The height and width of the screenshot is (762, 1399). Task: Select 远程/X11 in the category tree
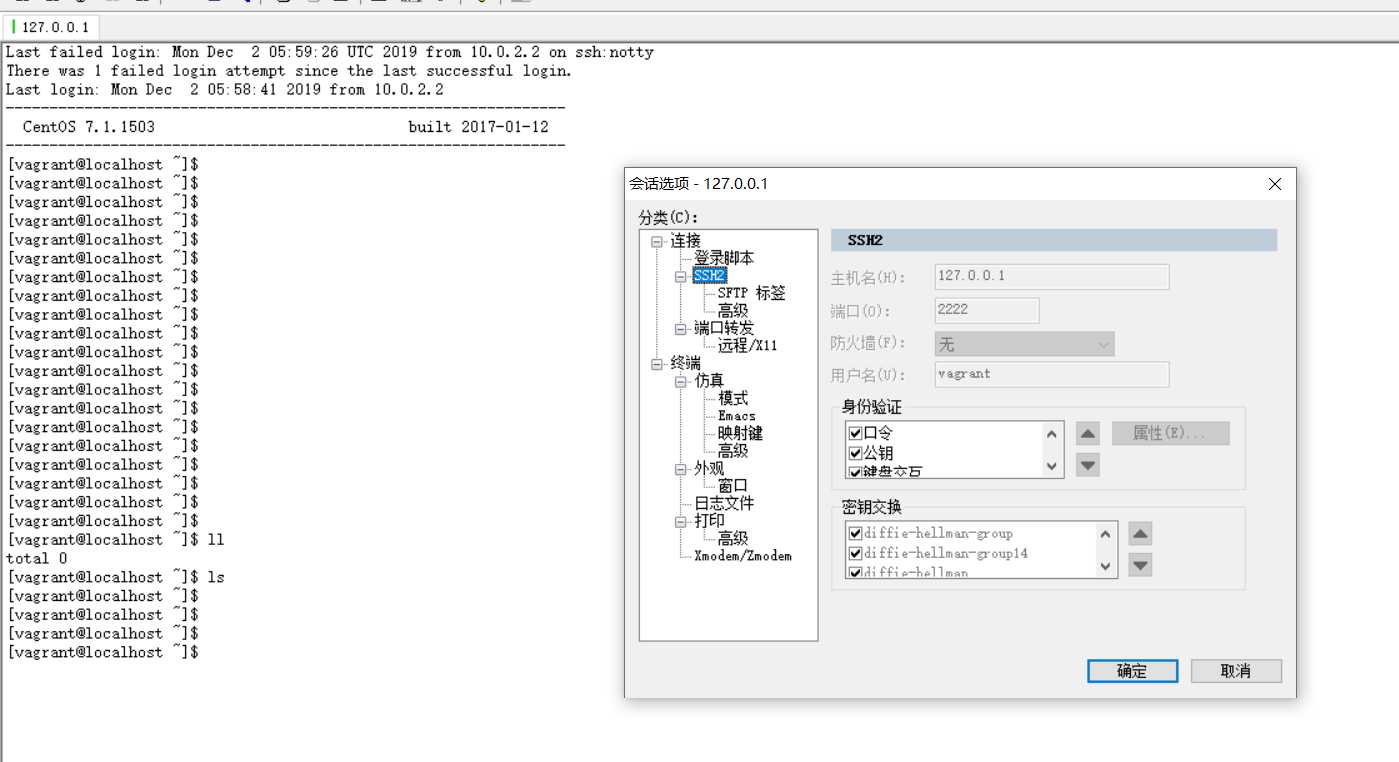click(747, 345)
